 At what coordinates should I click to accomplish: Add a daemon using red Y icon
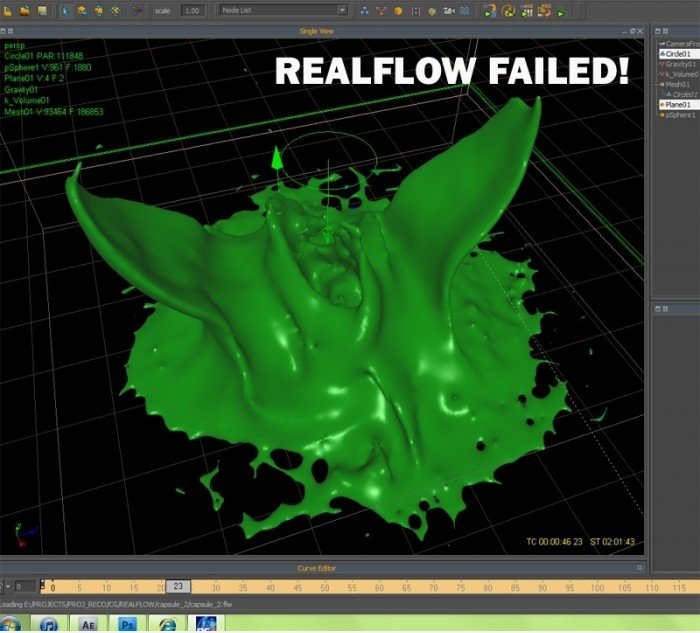pos(381,11)
